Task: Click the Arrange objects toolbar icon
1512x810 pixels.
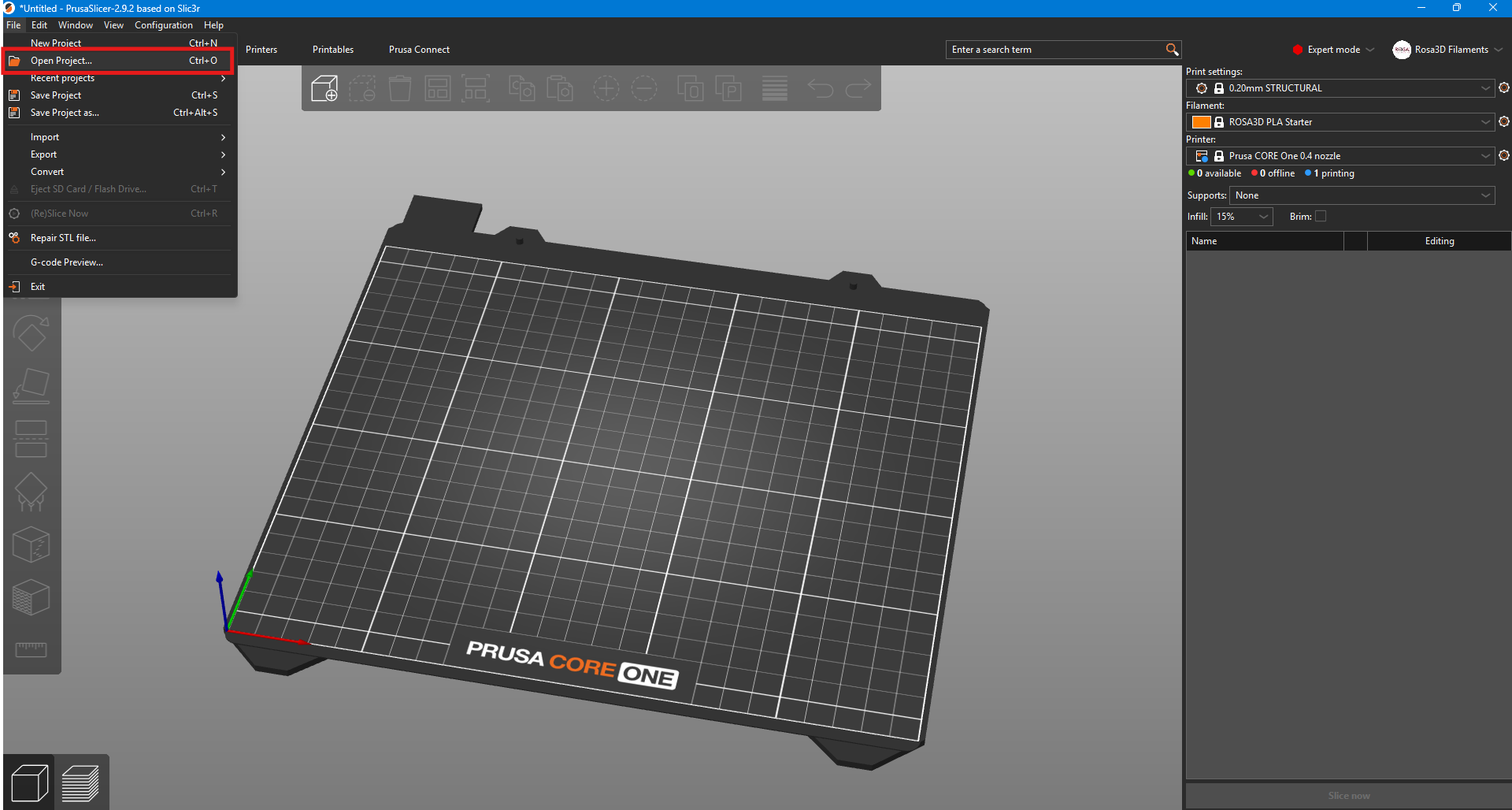Action: (437, 88)
